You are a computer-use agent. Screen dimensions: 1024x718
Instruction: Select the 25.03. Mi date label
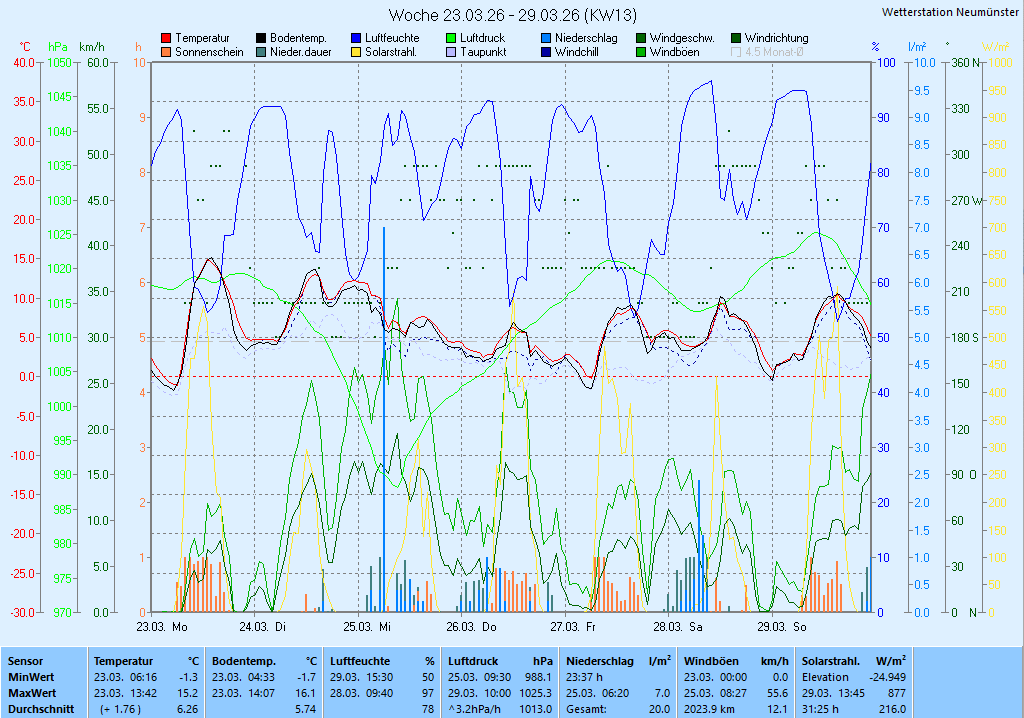point(370,627)
